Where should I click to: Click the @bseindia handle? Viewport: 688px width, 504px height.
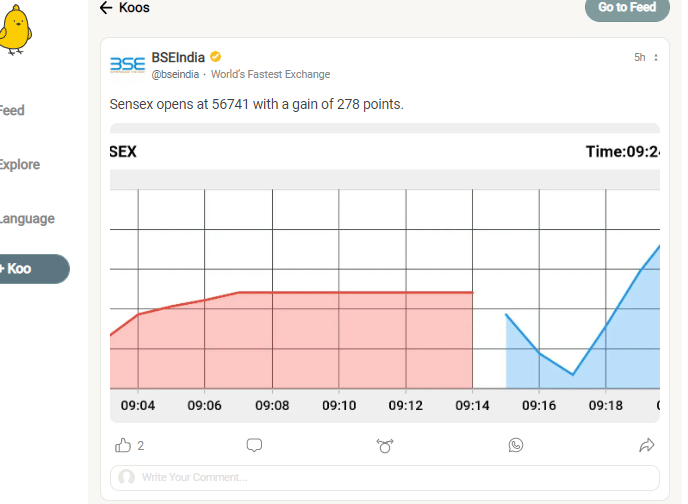(175, 74)
